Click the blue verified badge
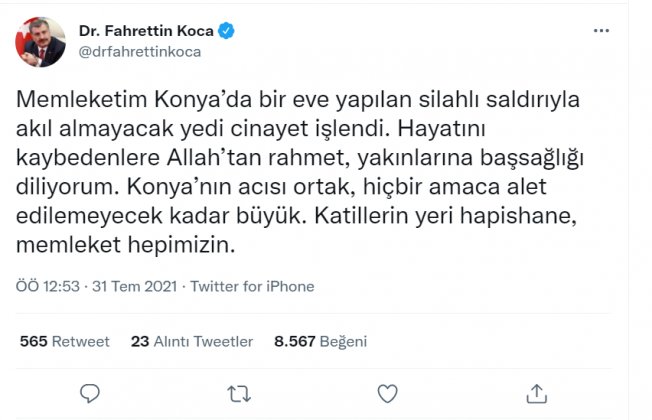Screen dimensions: 652x420 pos(226,31)
